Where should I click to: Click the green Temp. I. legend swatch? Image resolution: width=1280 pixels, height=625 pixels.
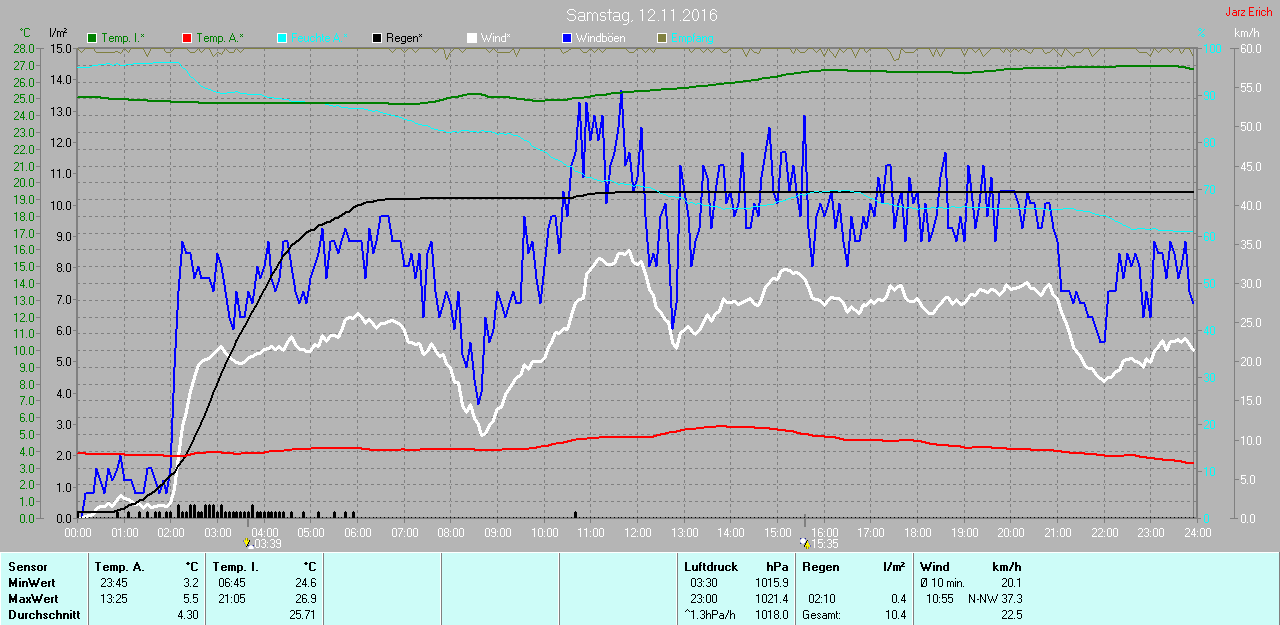(x=93, y=38)
